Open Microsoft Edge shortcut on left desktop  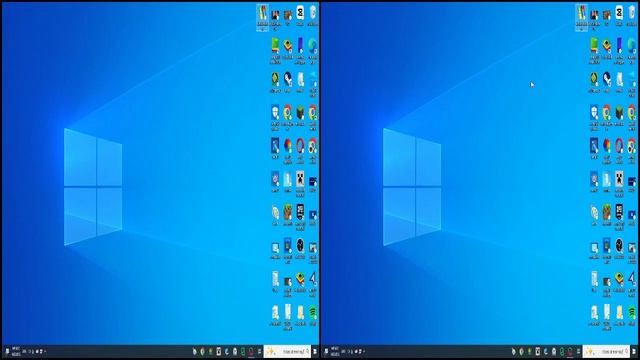coord(313,51)
